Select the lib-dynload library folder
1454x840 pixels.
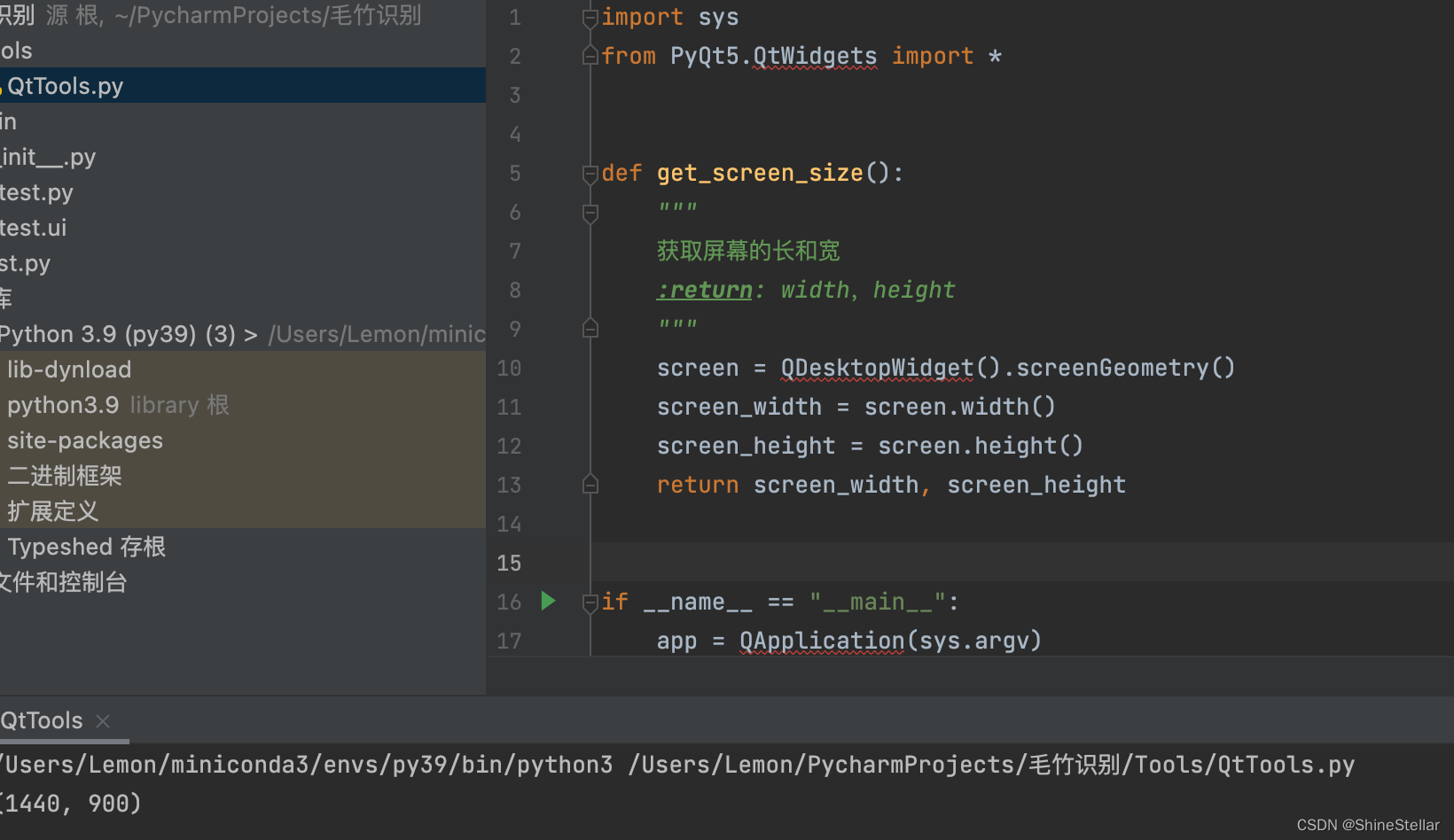coord(69,369)
